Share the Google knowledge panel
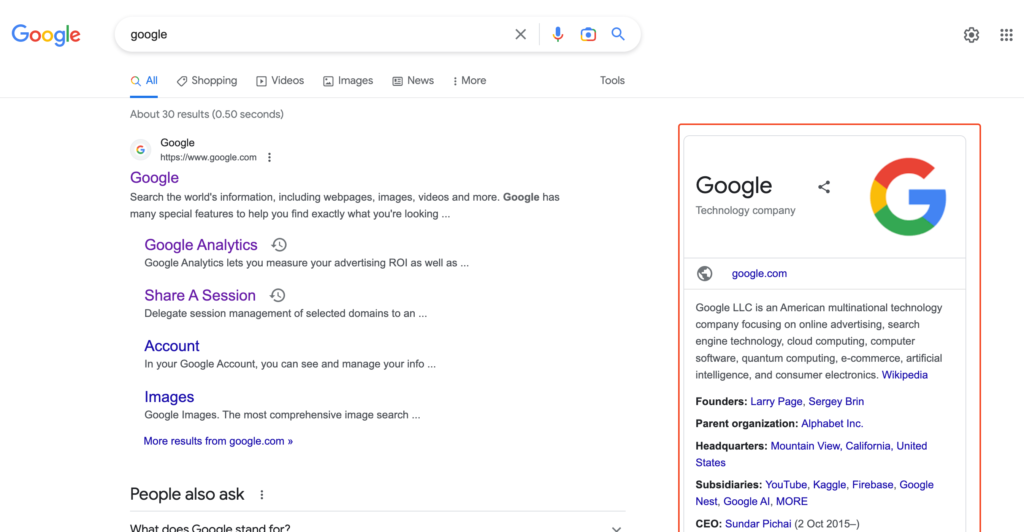This screenshot has width=1024, height=532. pyautogui.click(x=824, y=187)
